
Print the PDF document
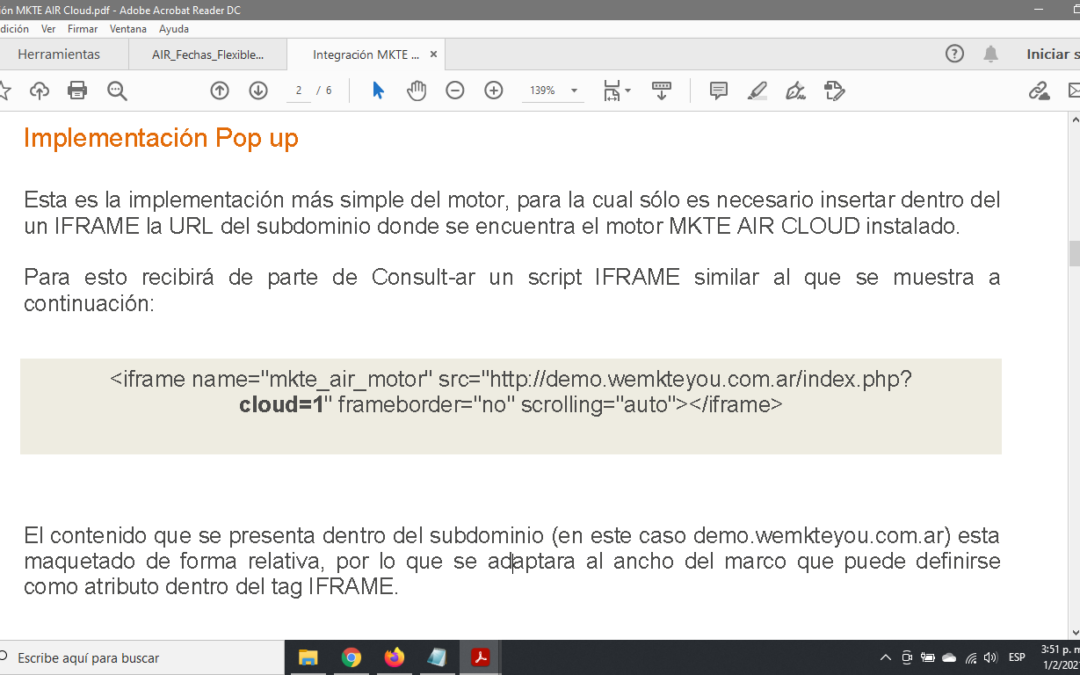click(77, 91)
